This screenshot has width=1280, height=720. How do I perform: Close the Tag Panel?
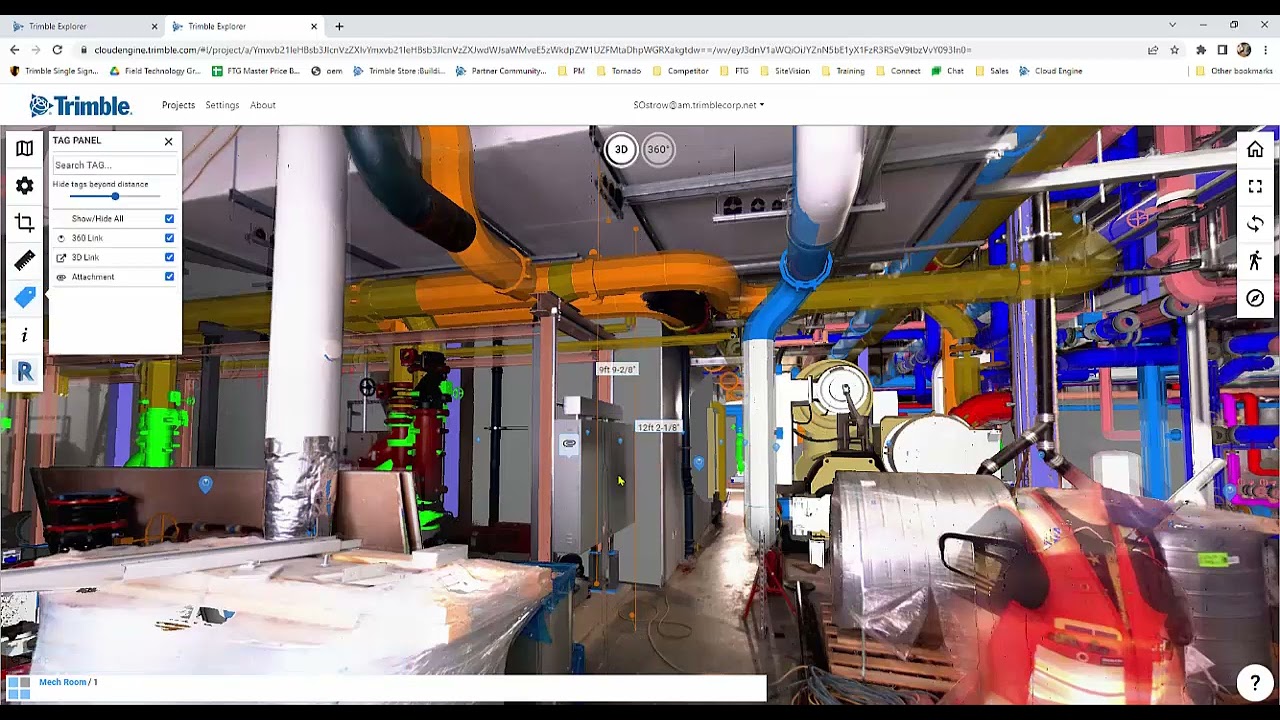click(x=168, y=141)
